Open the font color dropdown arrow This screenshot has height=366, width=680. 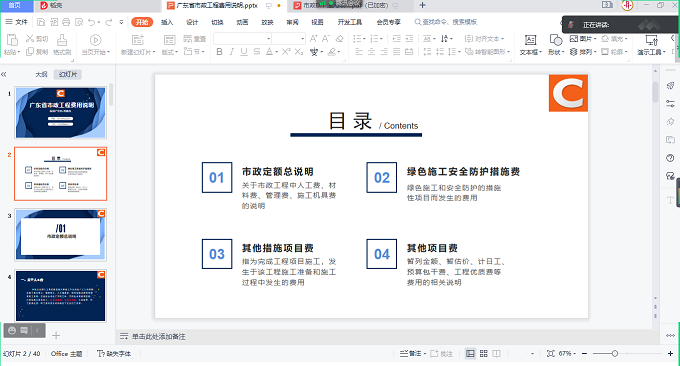click(276, 52)
